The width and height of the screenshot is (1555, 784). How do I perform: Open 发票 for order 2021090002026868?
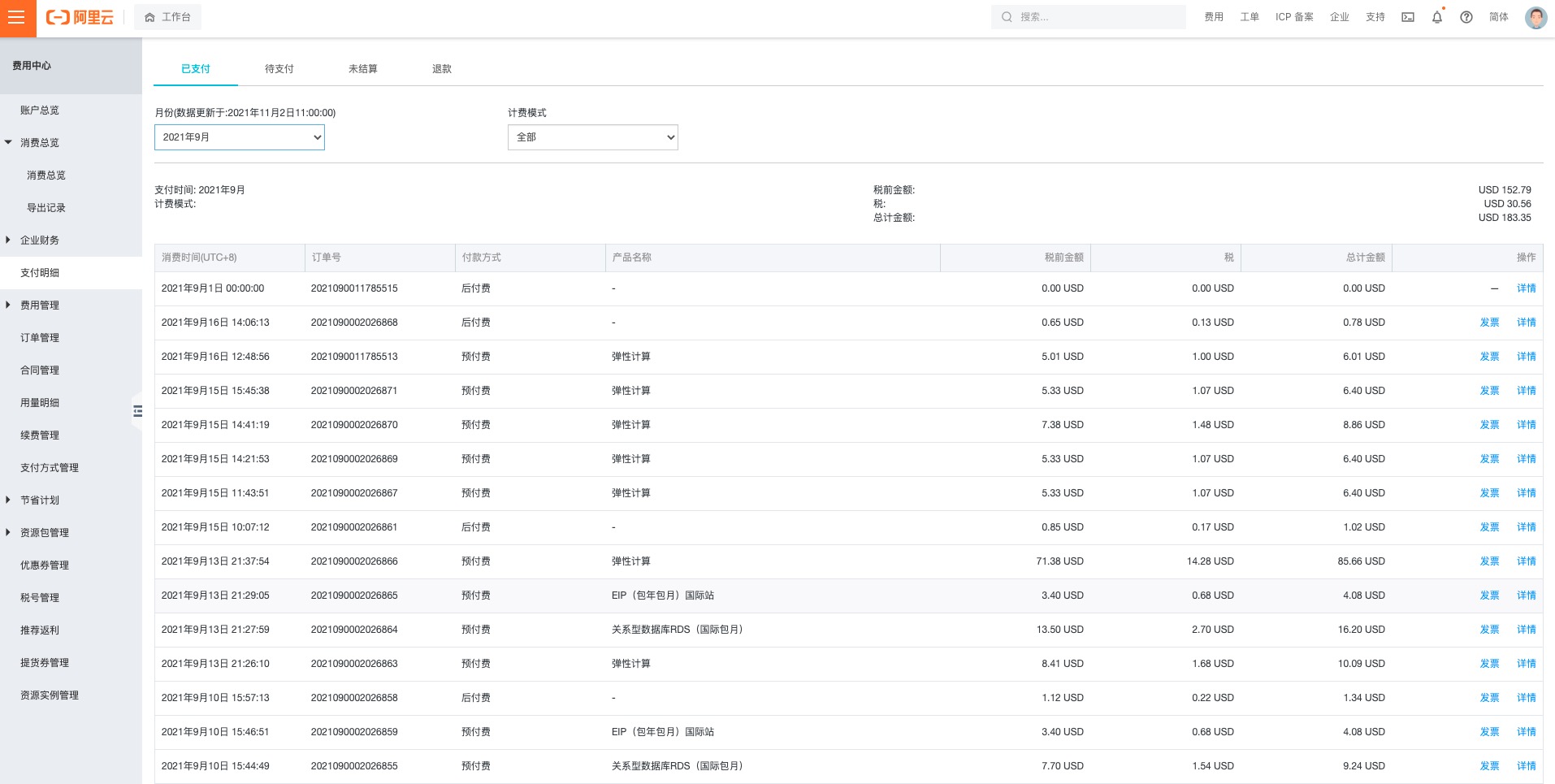[x=1489, y=323]
